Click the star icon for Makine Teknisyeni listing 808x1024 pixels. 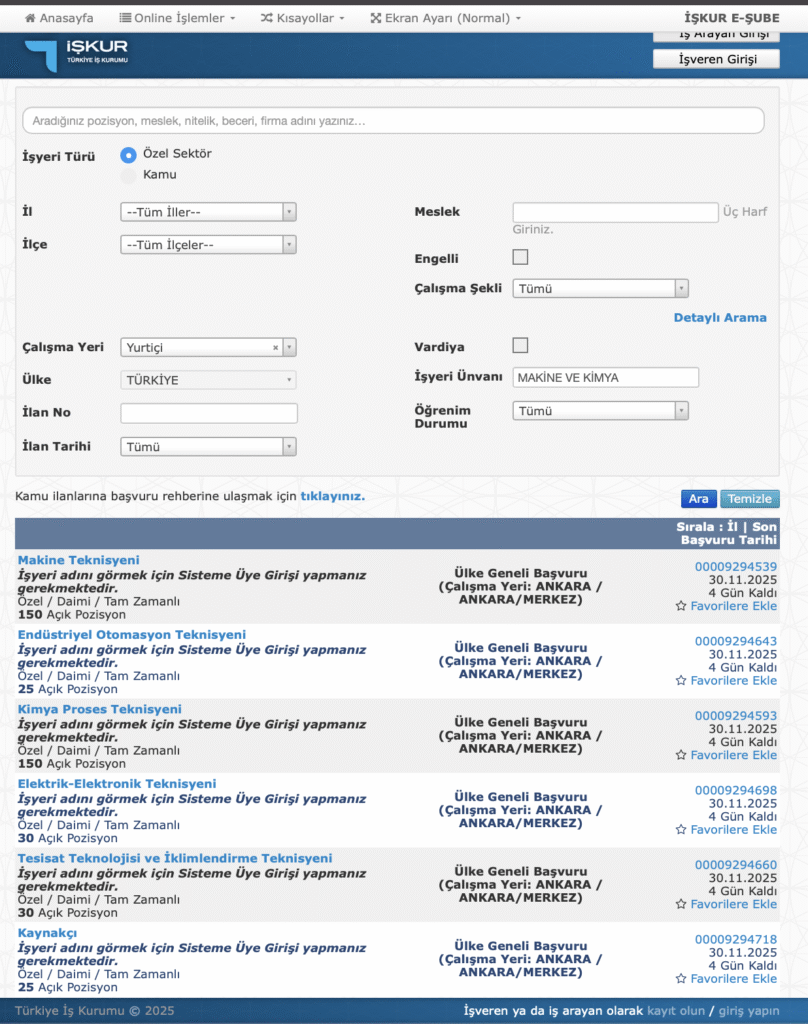[681, 606]
